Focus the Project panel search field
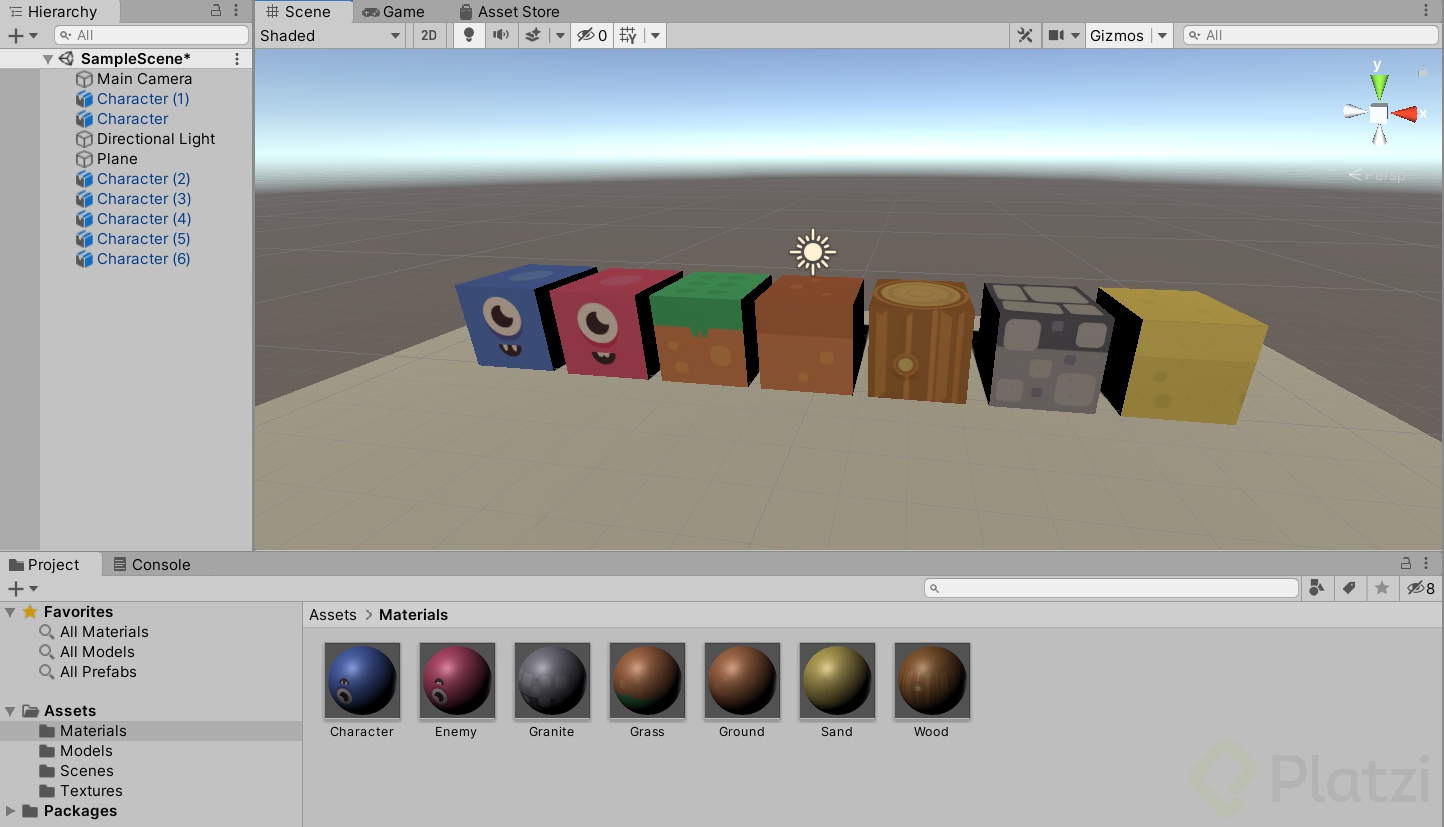Image resolution: width=1444 pixels, height=827 pixels. pos(1111,588)
